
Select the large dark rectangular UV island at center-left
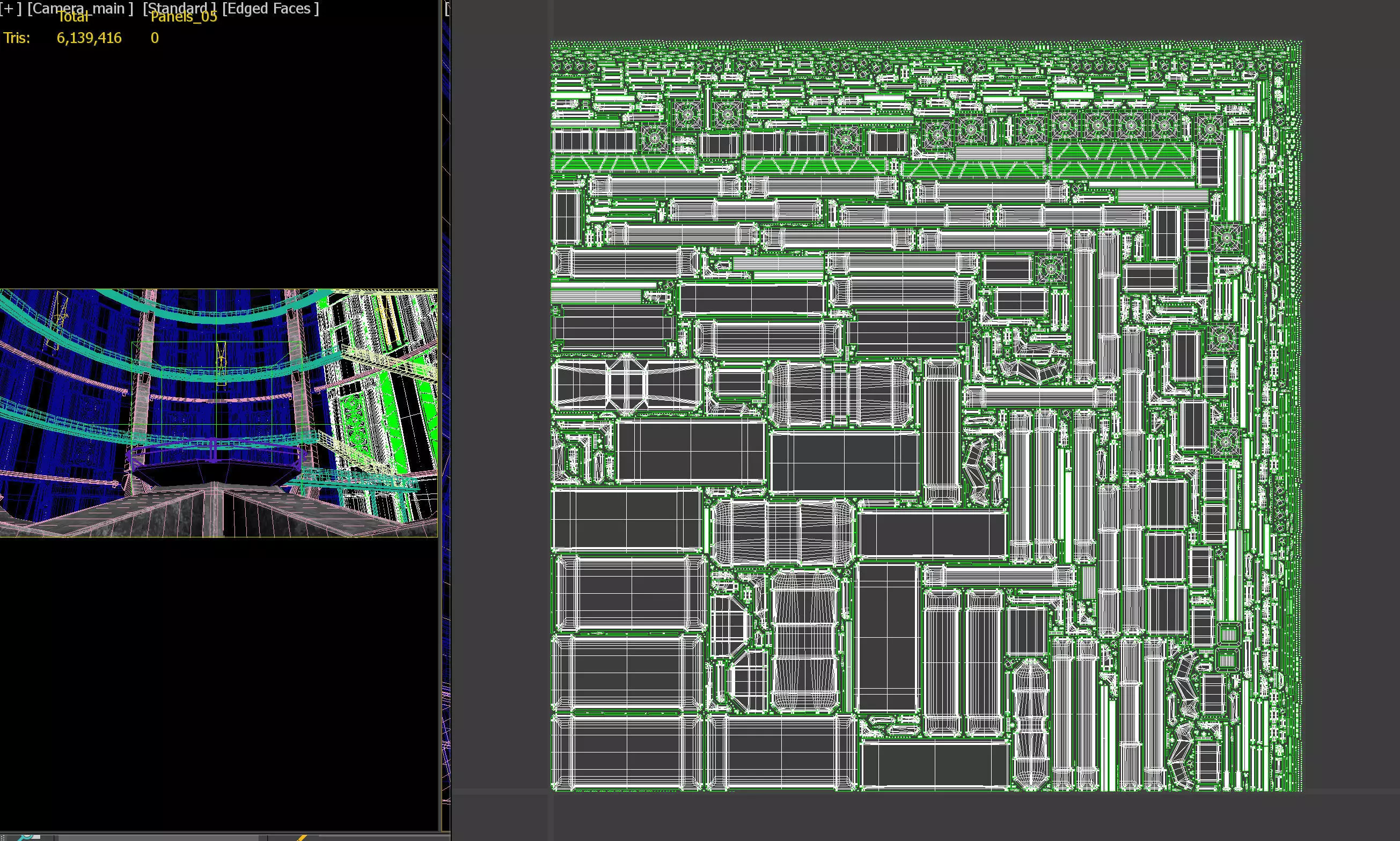point(691,452)
